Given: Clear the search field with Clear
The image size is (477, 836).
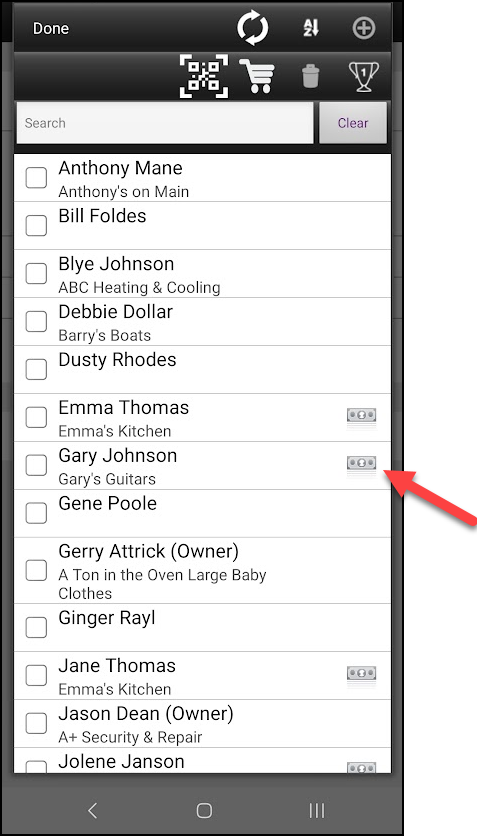Looking at the screenshot, I should [x=353, y=123].
